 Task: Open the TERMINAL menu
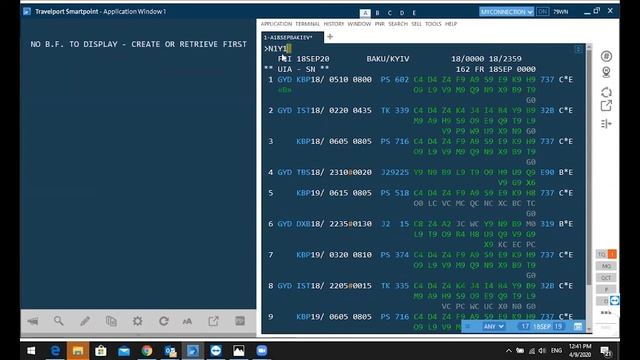pyautogui.click(x=308, y=24)
